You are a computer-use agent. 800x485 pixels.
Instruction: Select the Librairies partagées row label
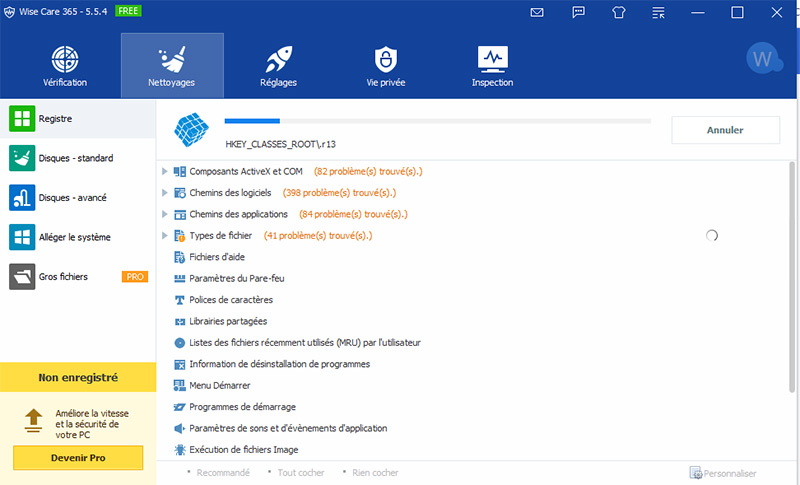point(228,321)
